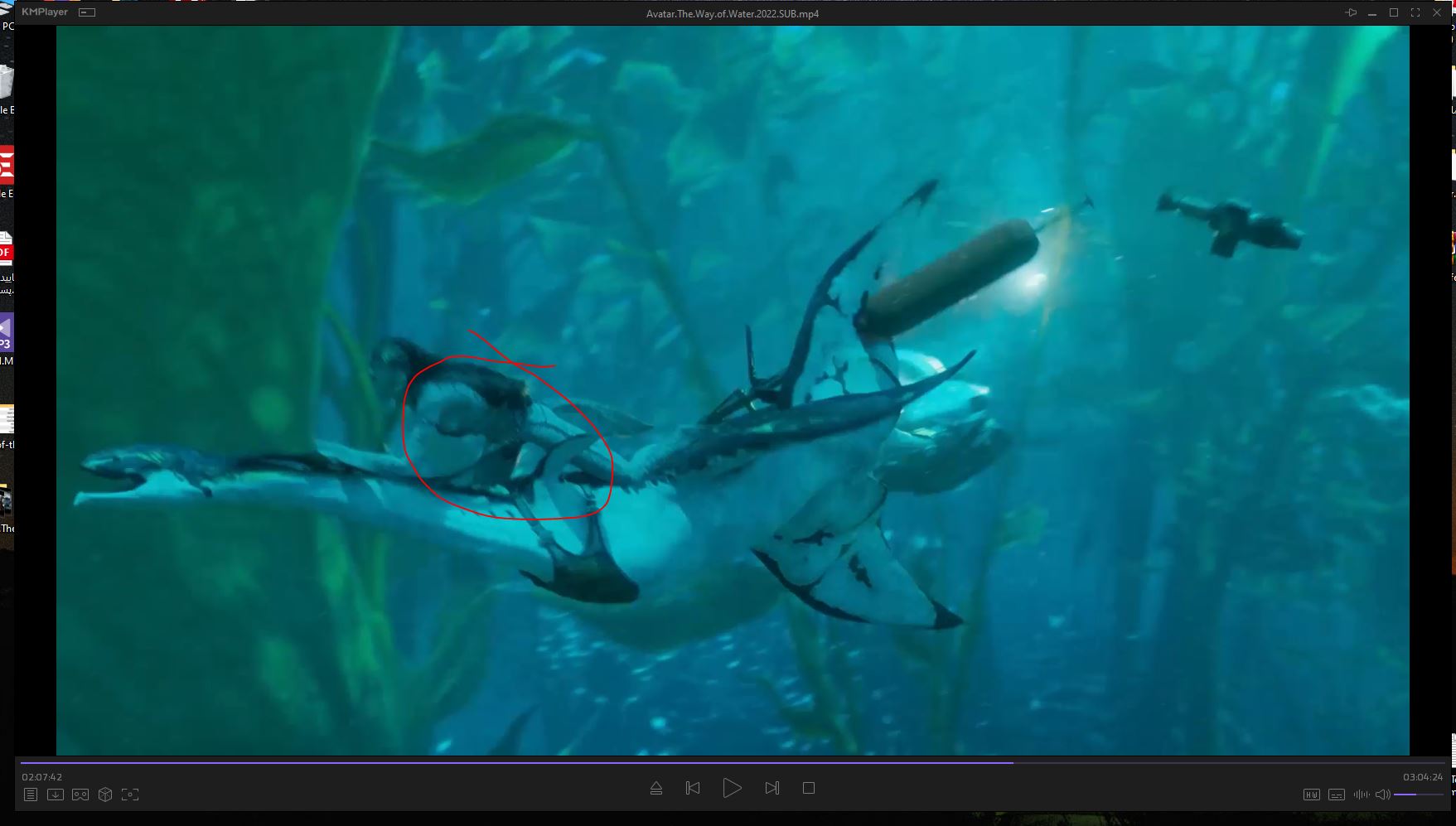This screenshot has width=1456, height=826.
Task: Open the playlist panel icon
Action: (x=31, y=795)
